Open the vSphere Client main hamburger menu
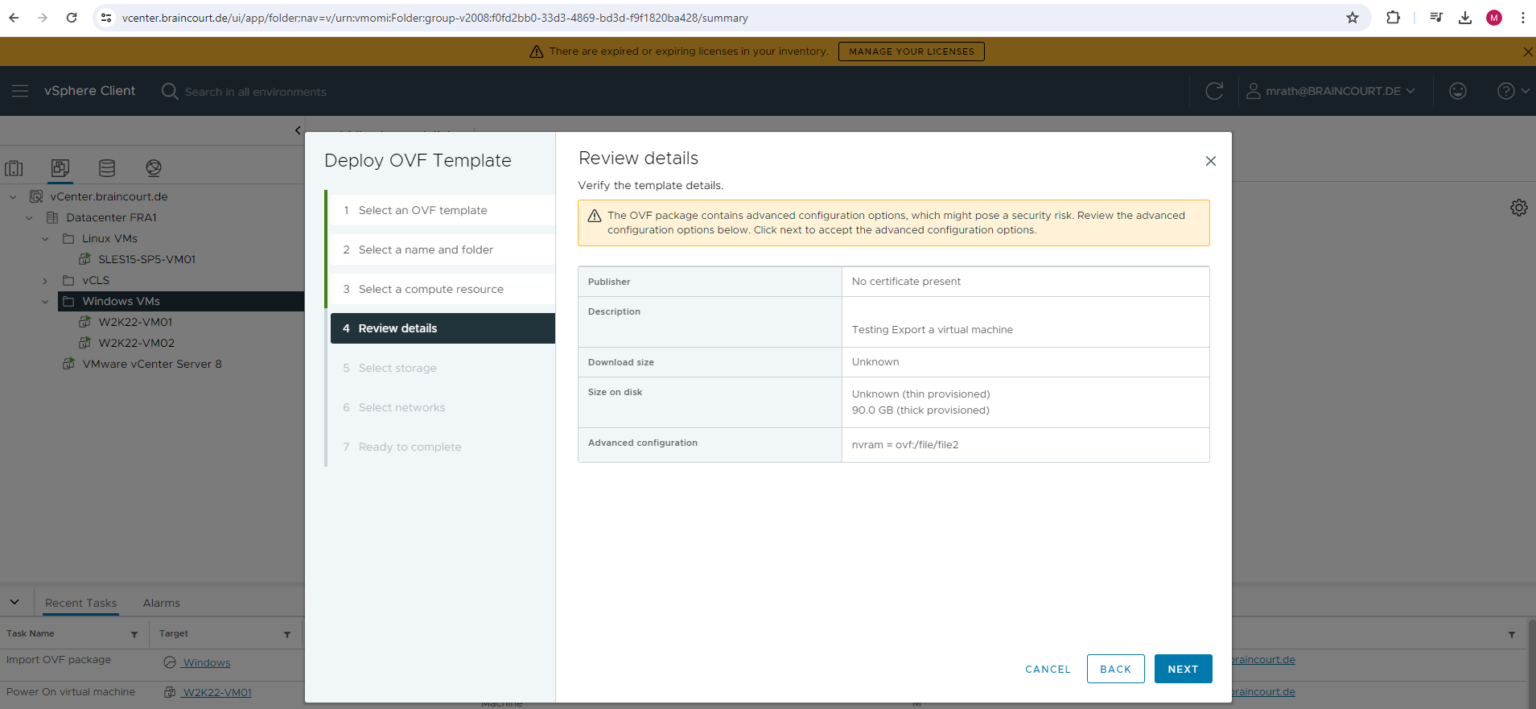Image resolution: width=1536 pixels, height=709 pixels. pyautogui.click(x=20, y=91)
